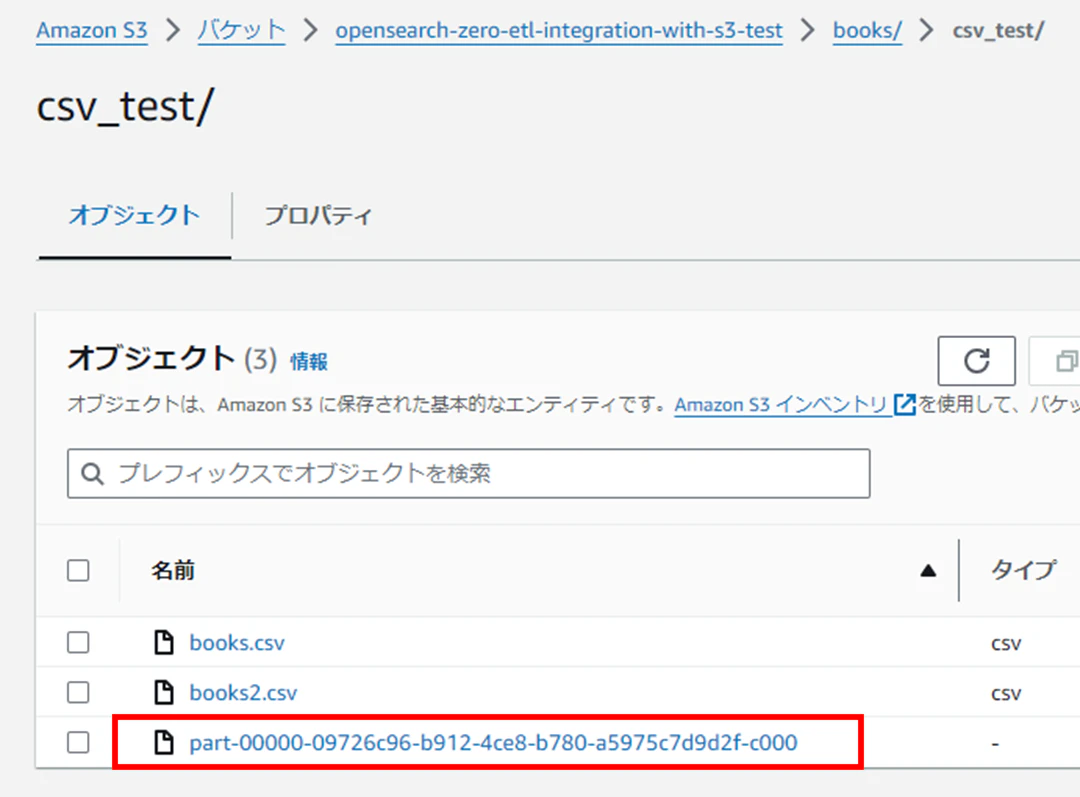Sort objects by the 名前 column arrow
1080x797 pixels.
(928, 570)
